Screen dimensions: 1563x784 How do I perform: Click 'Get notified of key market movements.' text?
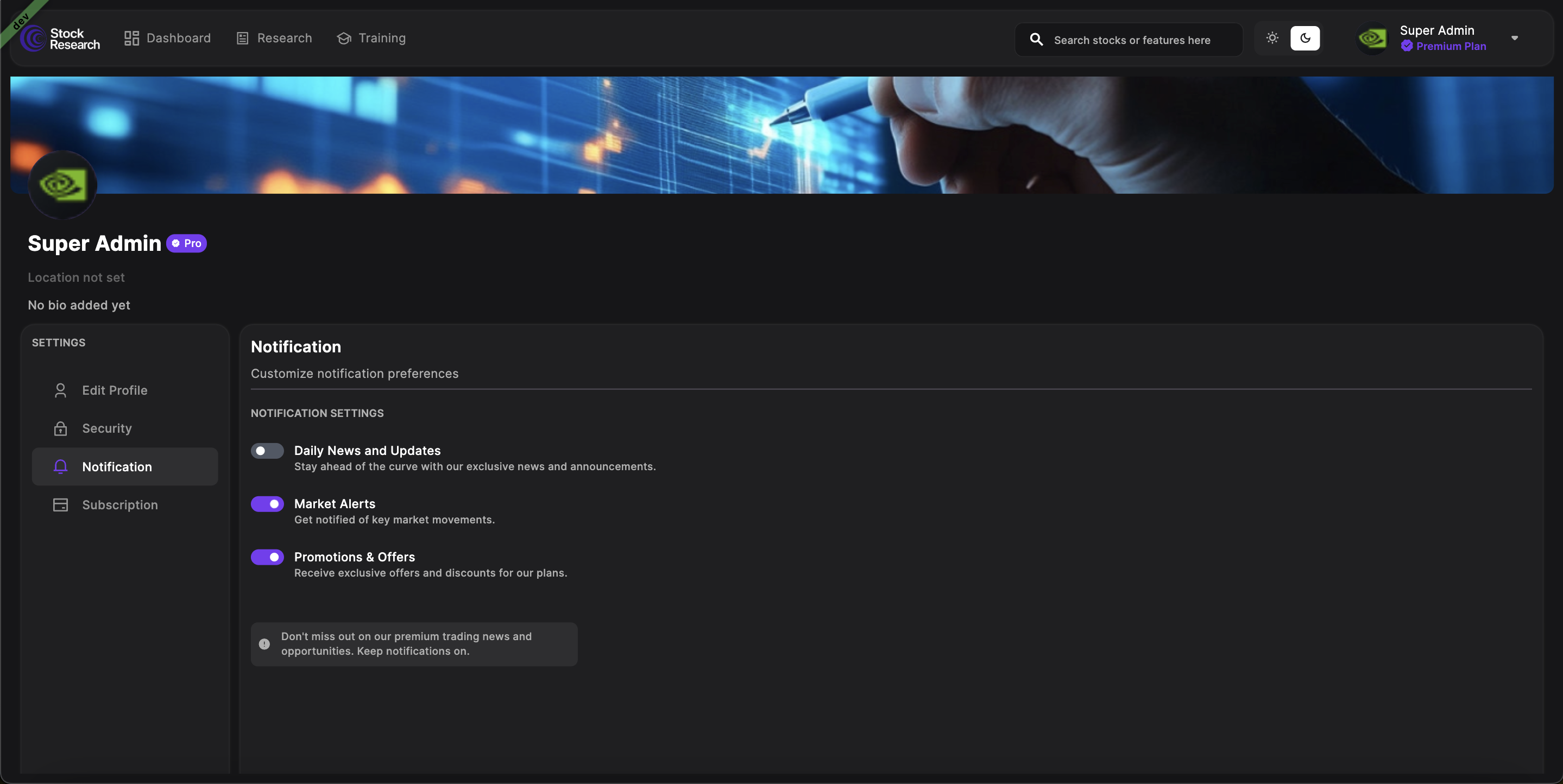[394, 520]
